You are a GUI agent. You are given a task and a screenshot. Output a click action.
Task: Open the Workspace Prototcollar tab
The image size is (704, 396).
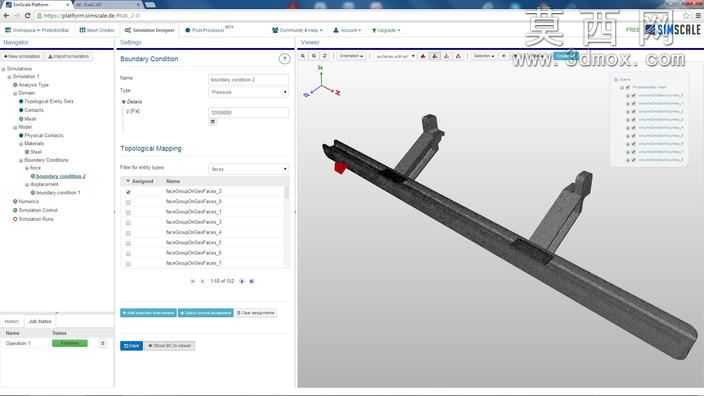pyautogui.click(x=37, y=30)
